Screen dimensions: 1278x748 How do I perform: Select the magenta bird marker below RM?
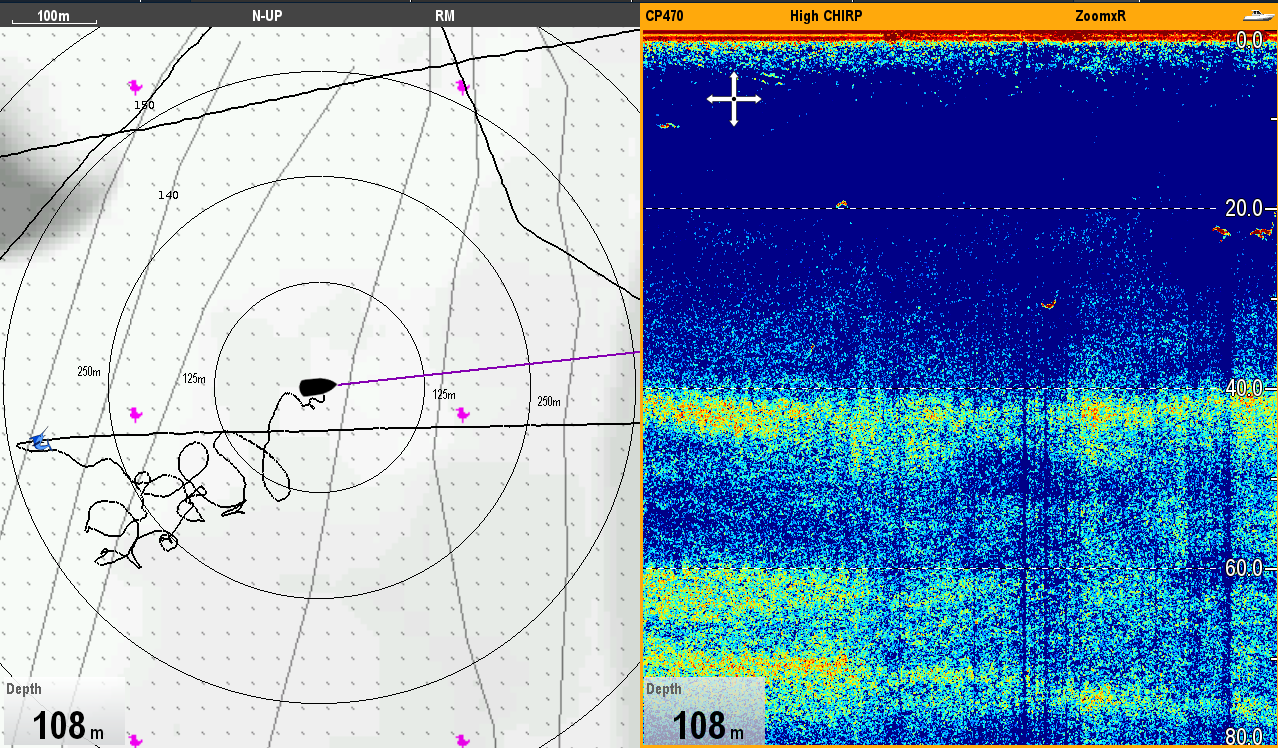tap(461, 87)
